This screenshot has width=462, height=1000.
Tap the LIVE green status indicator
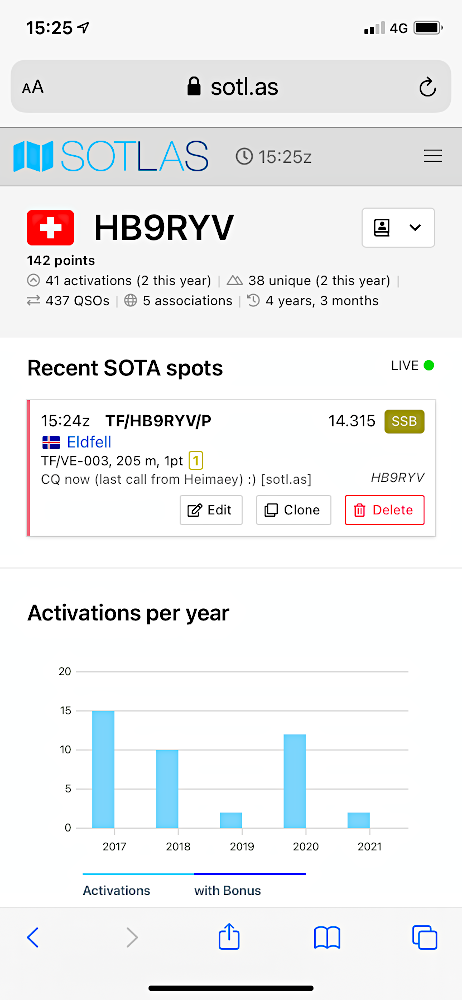point(429,365)
